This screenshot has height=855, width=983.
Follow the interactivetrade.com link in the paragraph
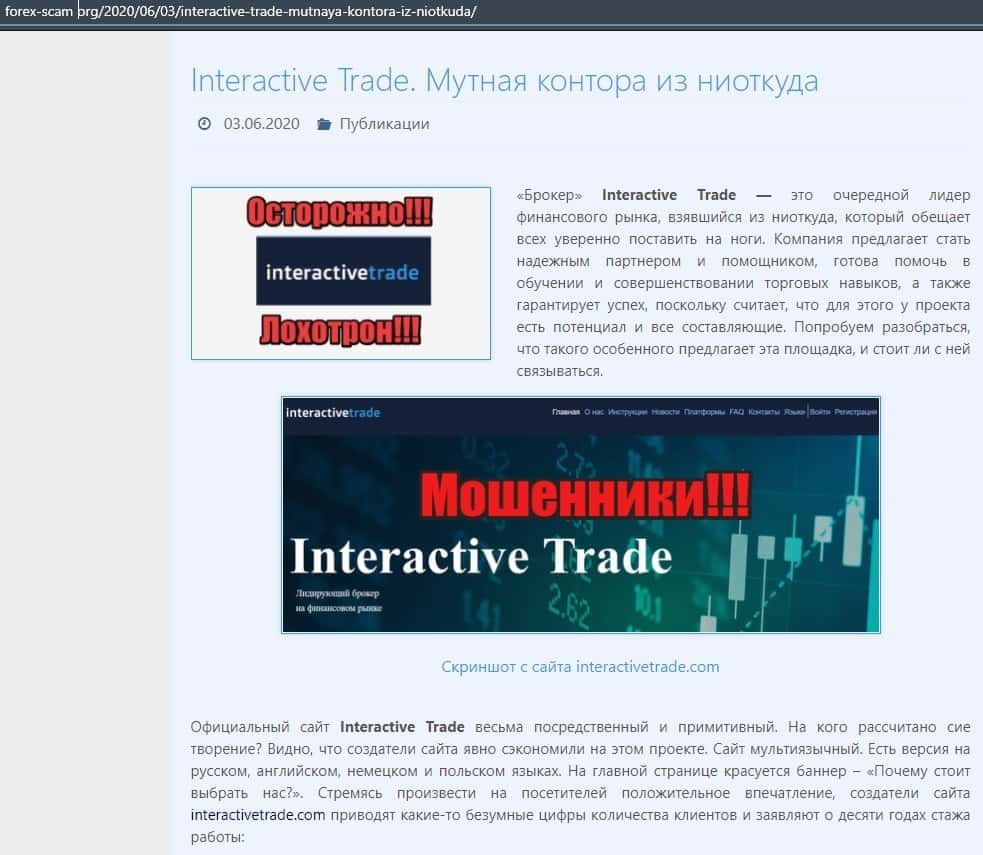(258, 815)
